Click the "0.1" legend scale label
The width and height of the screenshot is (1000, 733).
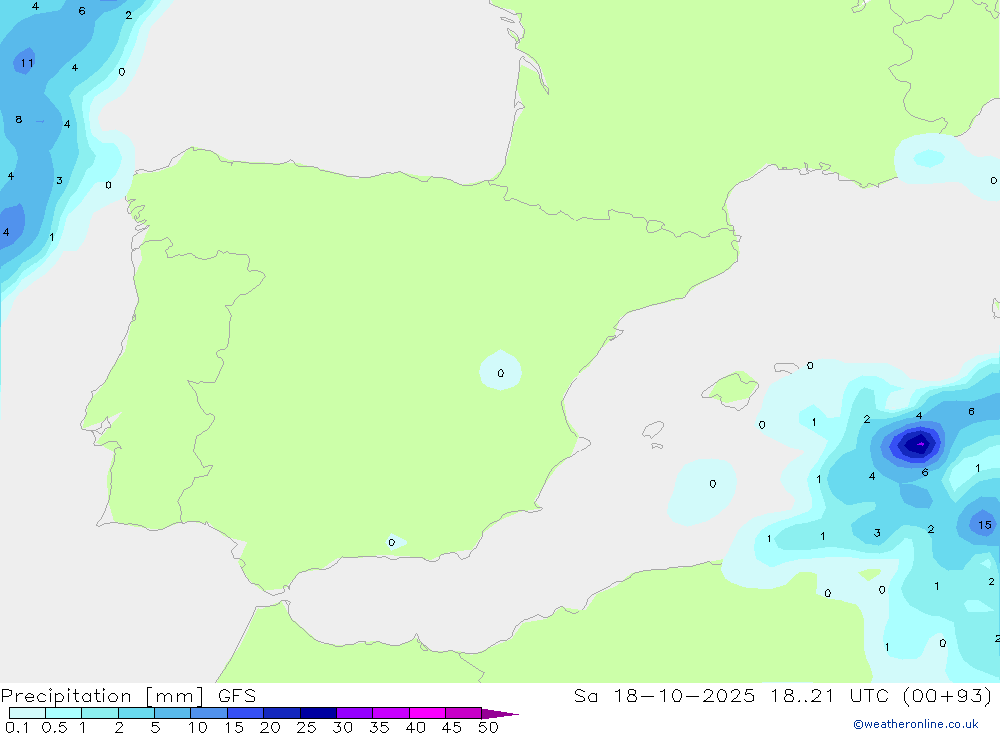click(17, 727)
